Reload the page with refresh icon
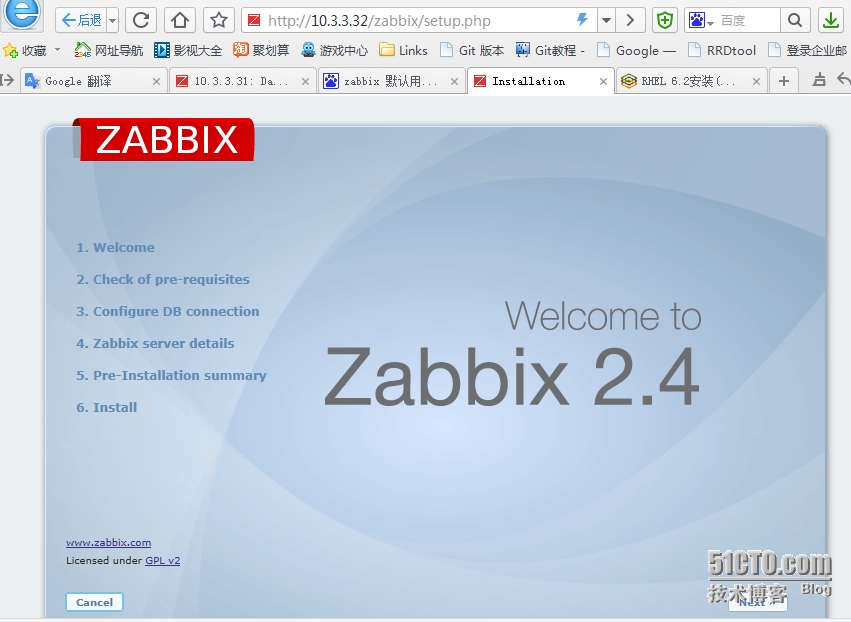Screen dimensions: 851x622 click(141, 21)
